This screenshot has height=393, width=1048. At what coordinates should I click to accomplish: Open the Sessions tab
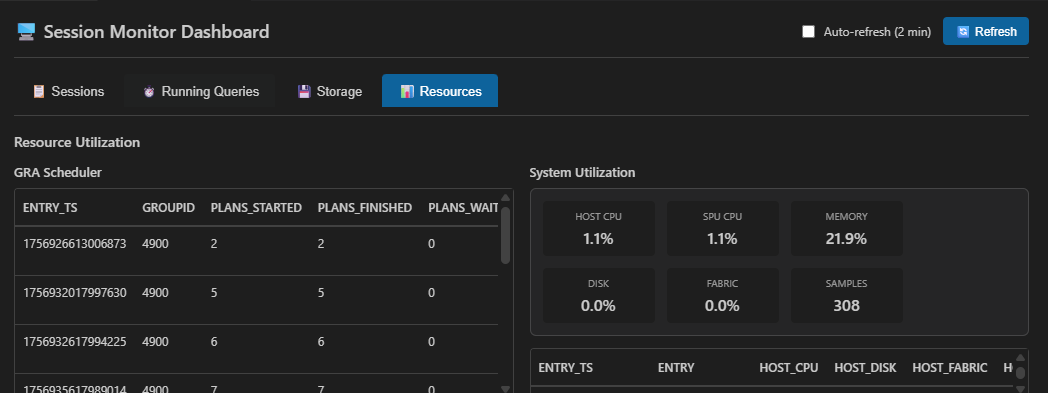69,91
